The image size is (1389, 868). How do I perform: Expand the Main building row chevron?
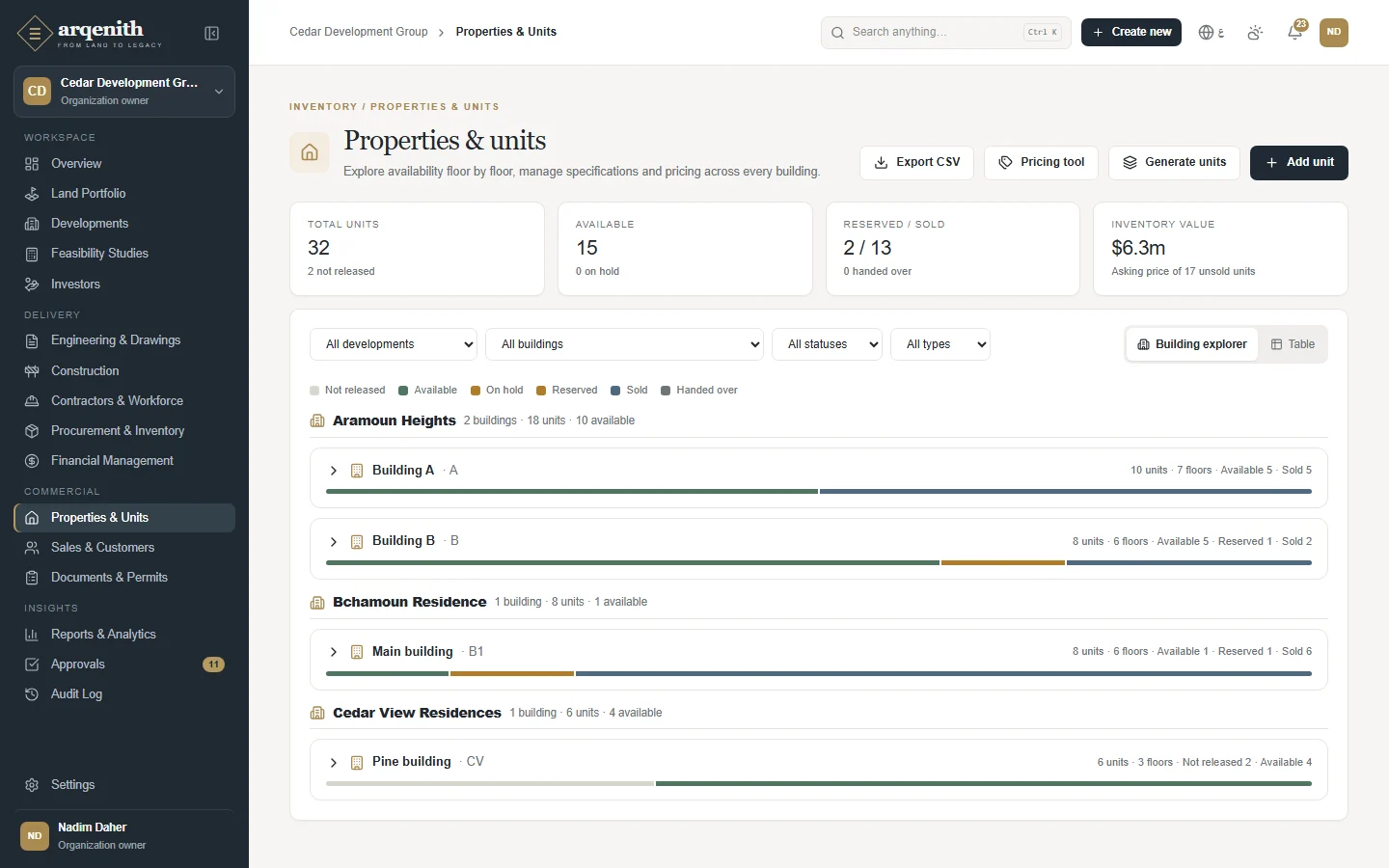[334, 652]
